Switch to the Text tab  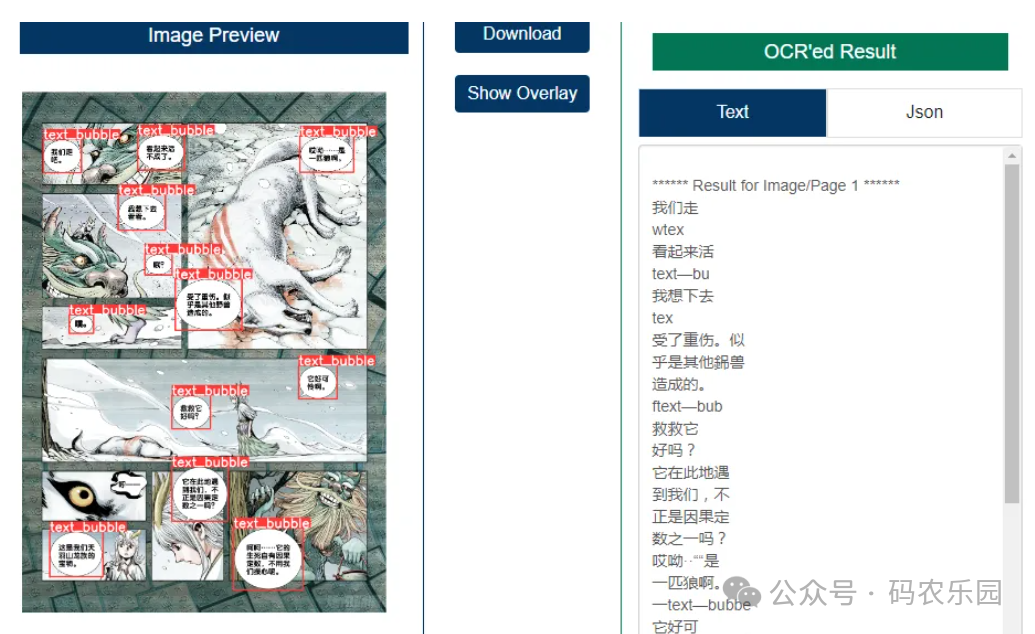click(732, 112)
